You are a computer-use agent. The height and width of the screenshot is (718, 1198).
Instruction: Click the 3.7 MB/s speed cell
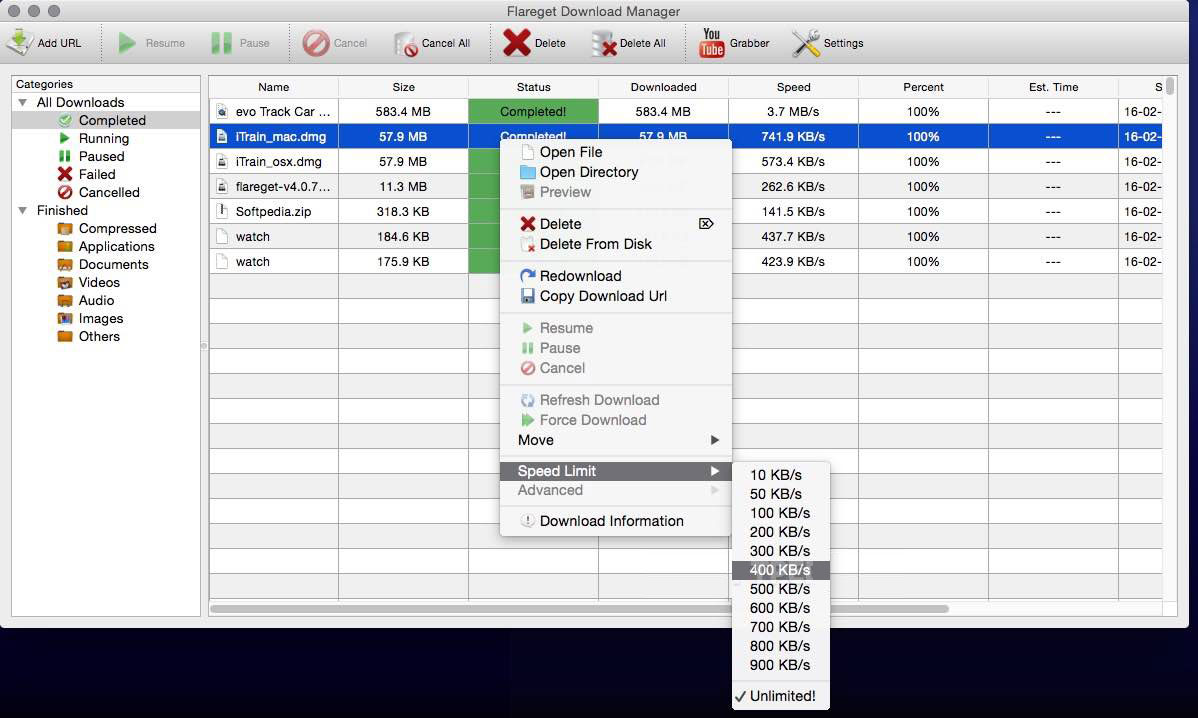point(793,112)
